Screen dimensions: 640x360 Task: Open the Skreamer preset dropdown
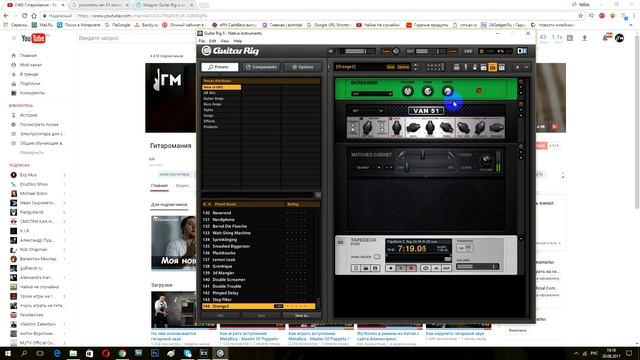[x=371, y=94]
